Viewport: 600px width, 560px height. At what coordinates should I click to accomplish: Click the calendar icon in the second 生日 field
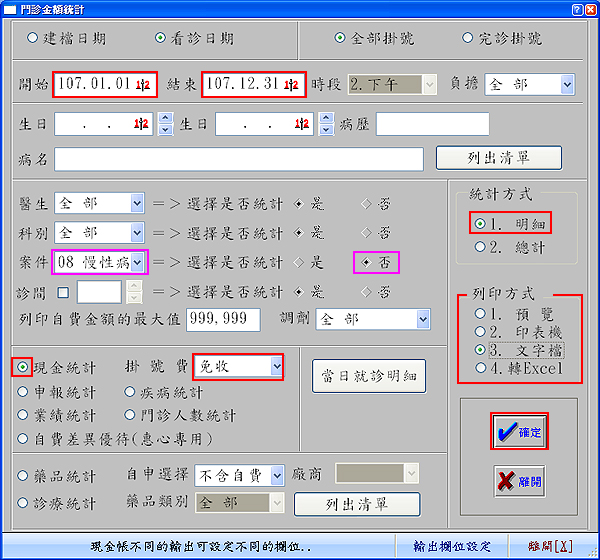(x=301, y=124)
